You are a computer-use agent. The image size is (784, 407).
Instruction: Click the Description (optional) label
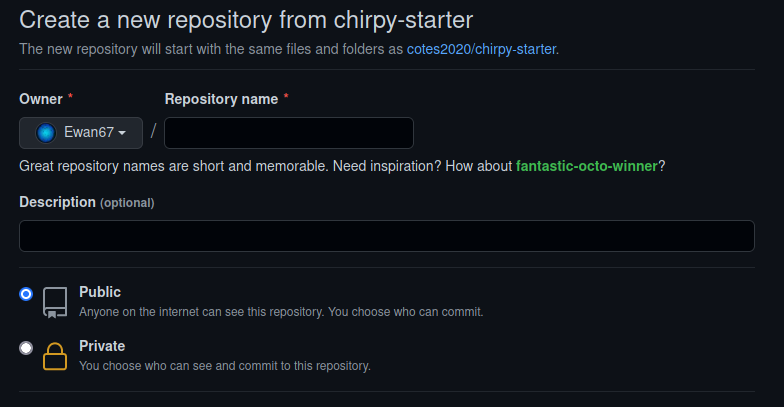click(86, 202)
